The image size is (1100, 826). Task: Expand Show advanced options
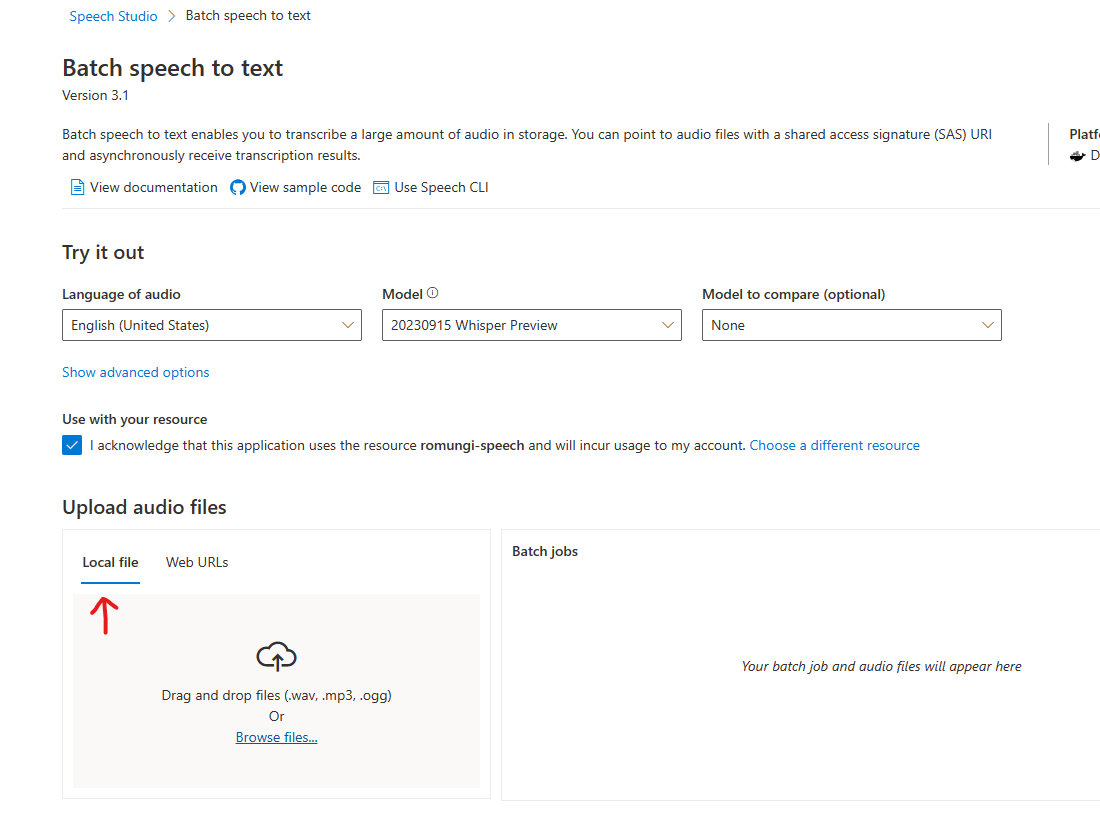136,373
